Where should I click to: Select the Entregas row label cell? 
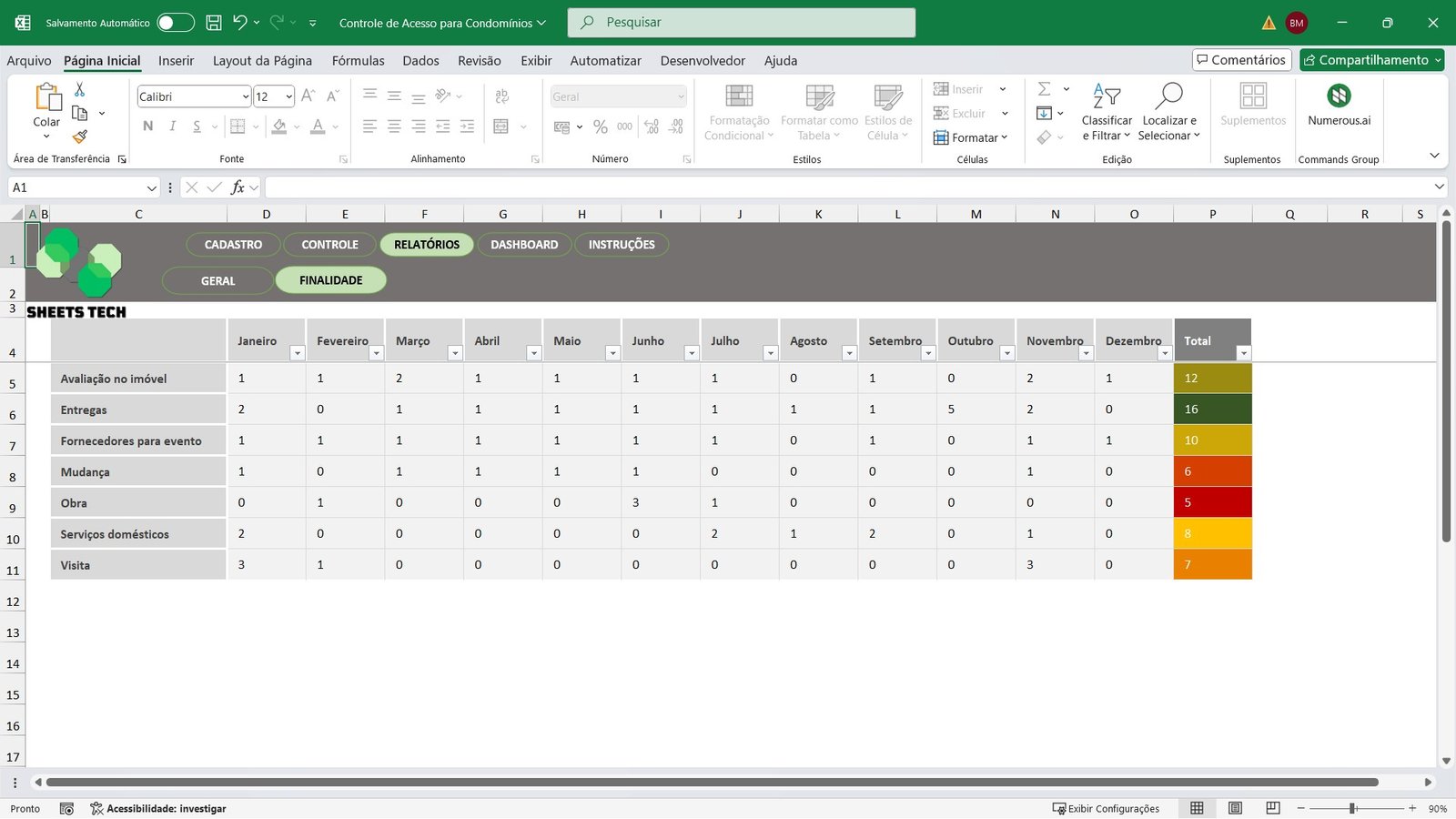tap(138, 409)
